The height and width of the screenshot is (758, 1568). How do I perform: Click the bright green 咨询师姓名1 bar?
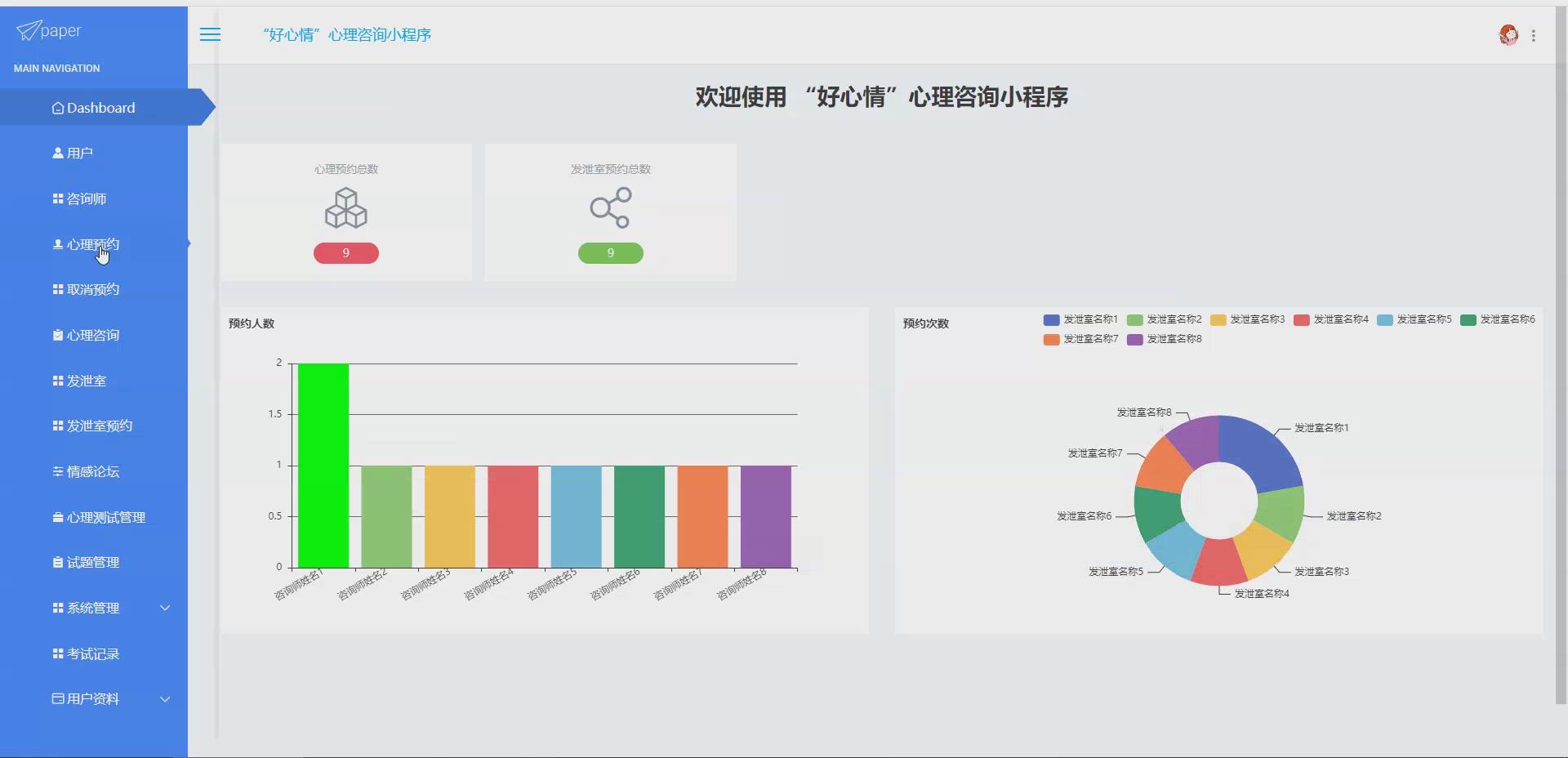323,466
